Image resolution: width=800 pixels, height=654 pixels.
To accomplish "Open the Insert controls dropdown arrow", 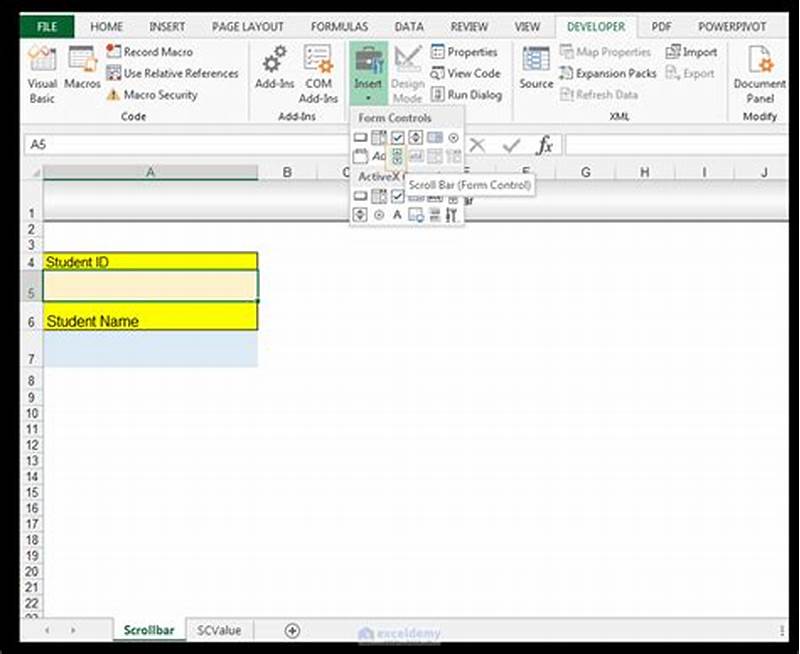I will tap(368, 99).
